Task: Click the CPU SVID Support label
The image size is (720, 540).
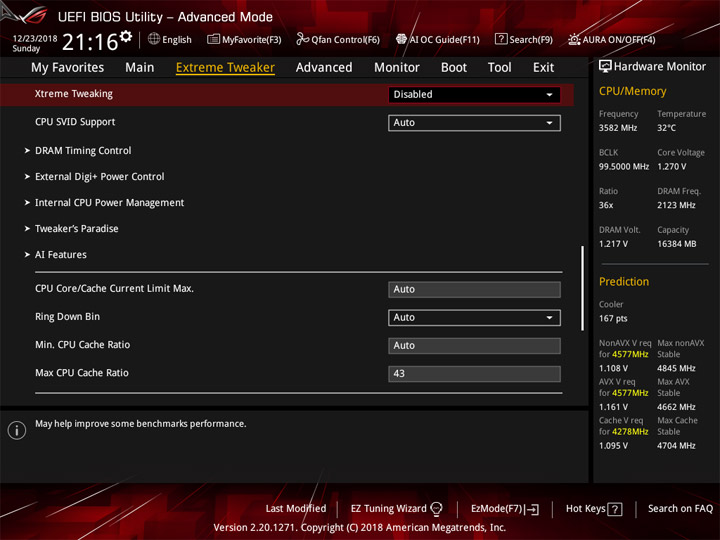Action: (75, 122)
